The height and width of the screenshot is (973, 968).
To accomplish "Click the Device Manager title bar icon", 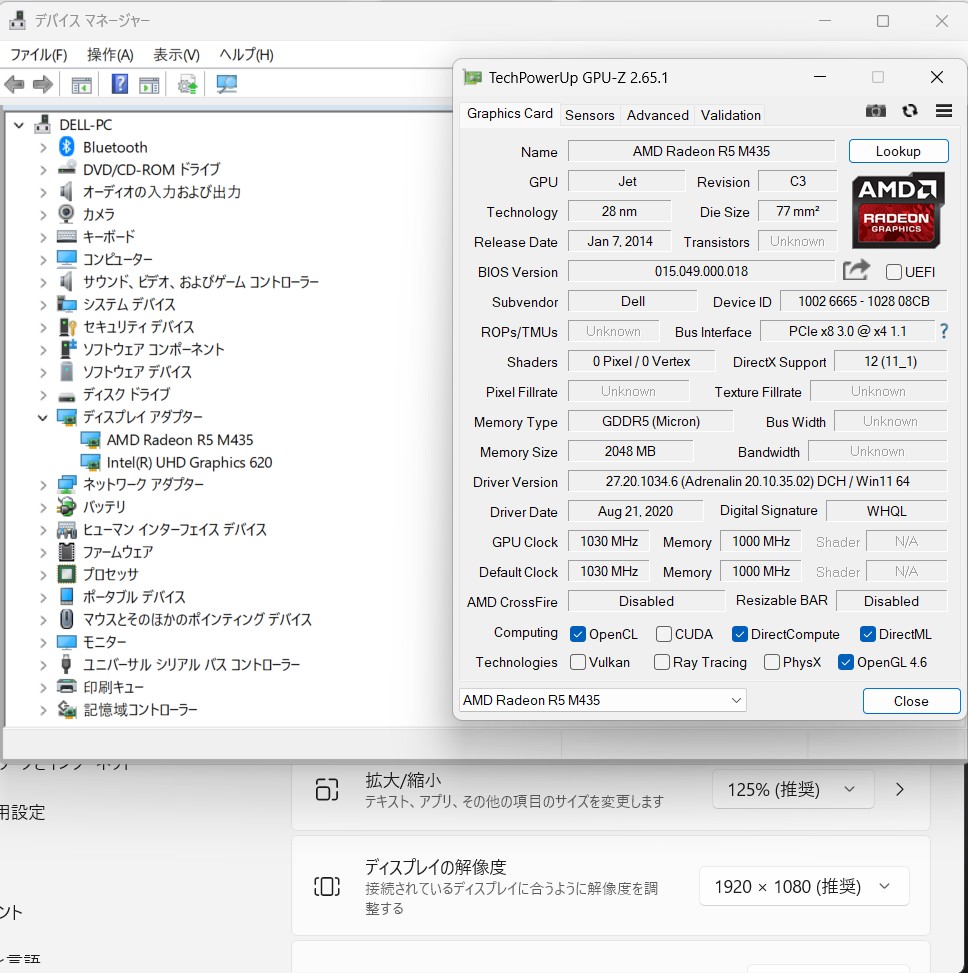I will 17,20.
